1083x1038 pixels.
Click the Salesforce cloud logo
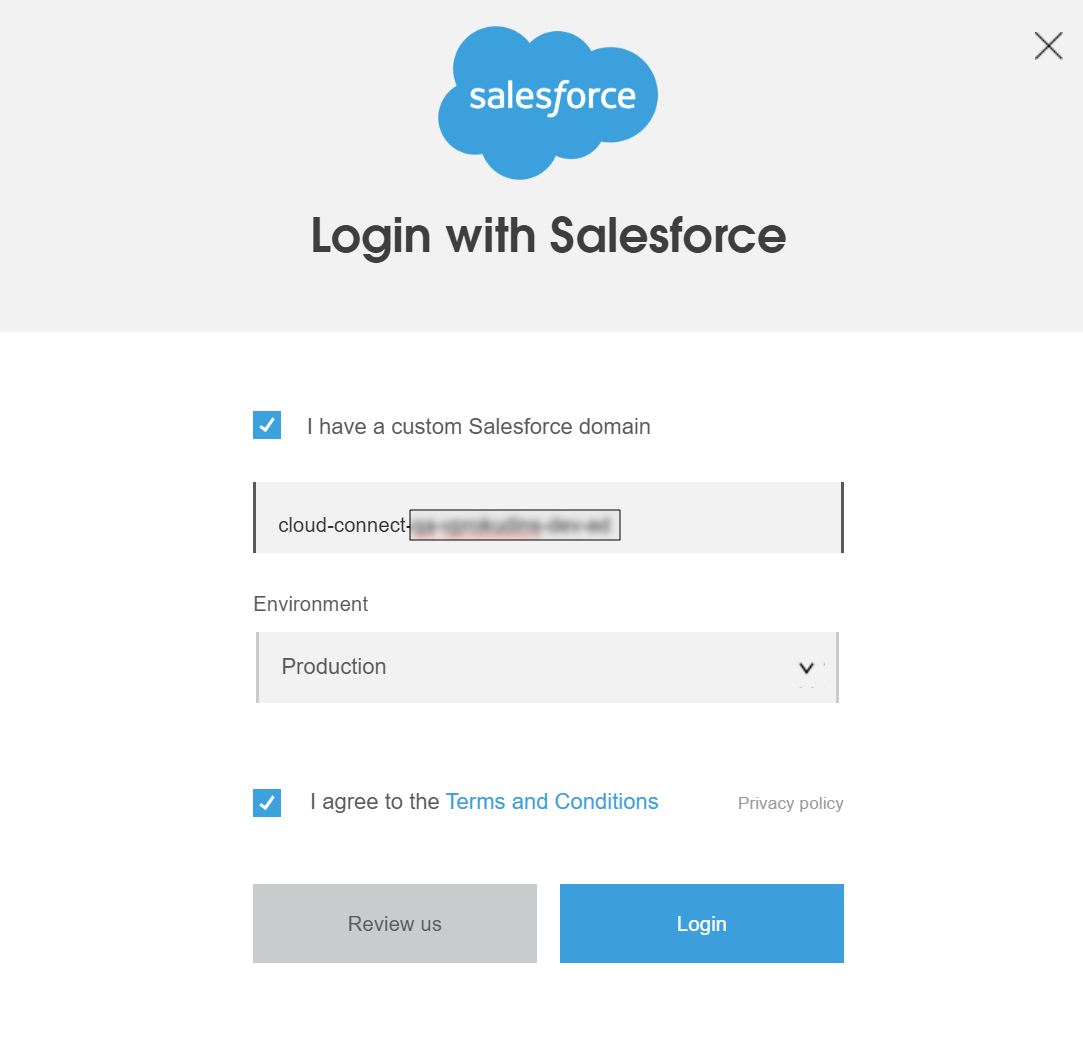(x=548, y=103)
